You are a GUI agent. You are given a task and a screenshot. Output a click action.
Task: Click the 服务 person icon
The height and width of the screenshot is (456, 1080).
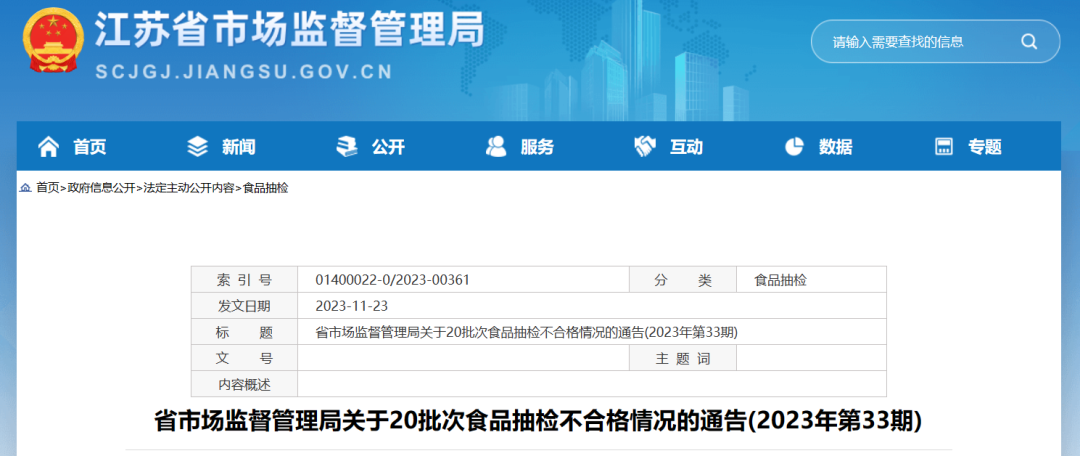point(496,146)
